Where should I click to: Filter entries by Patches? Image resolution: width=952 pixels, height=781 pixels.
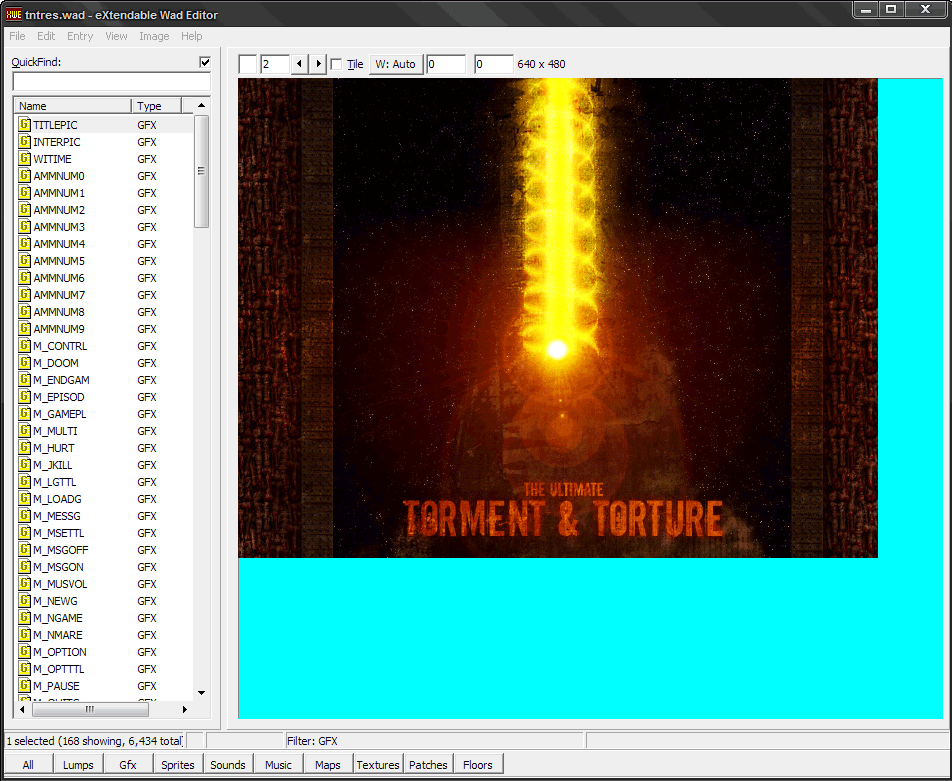(x=428, y=765)
